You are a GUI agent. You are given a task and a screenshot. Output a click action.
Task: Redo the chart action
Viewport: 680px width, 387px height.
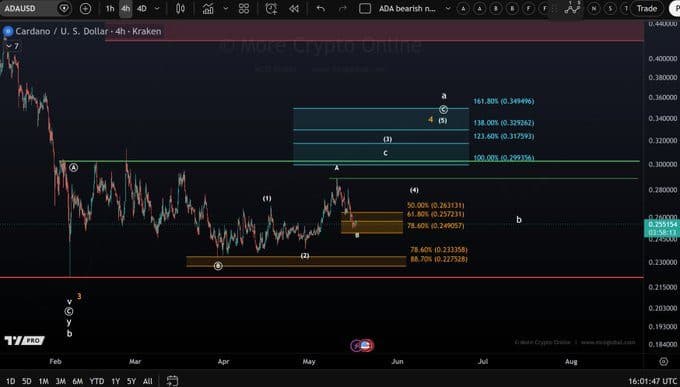(x=343, y=9)
